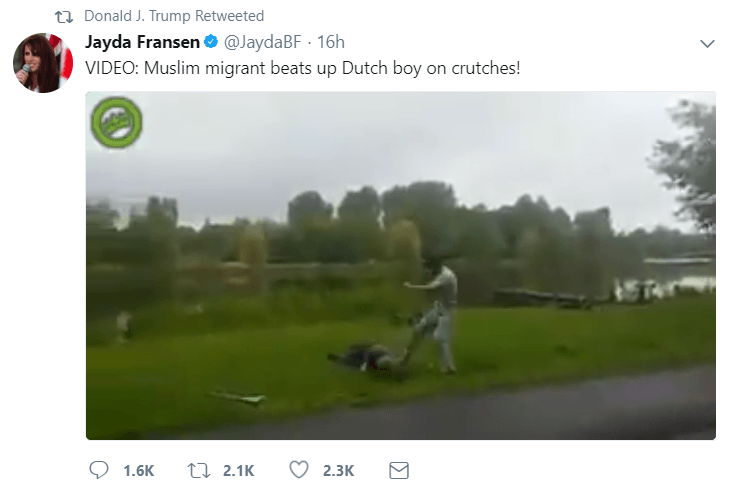Click the reply speech bubble icon
Image resolution: width=730 pixels, height=486 pixels.
tap(99, 470)
